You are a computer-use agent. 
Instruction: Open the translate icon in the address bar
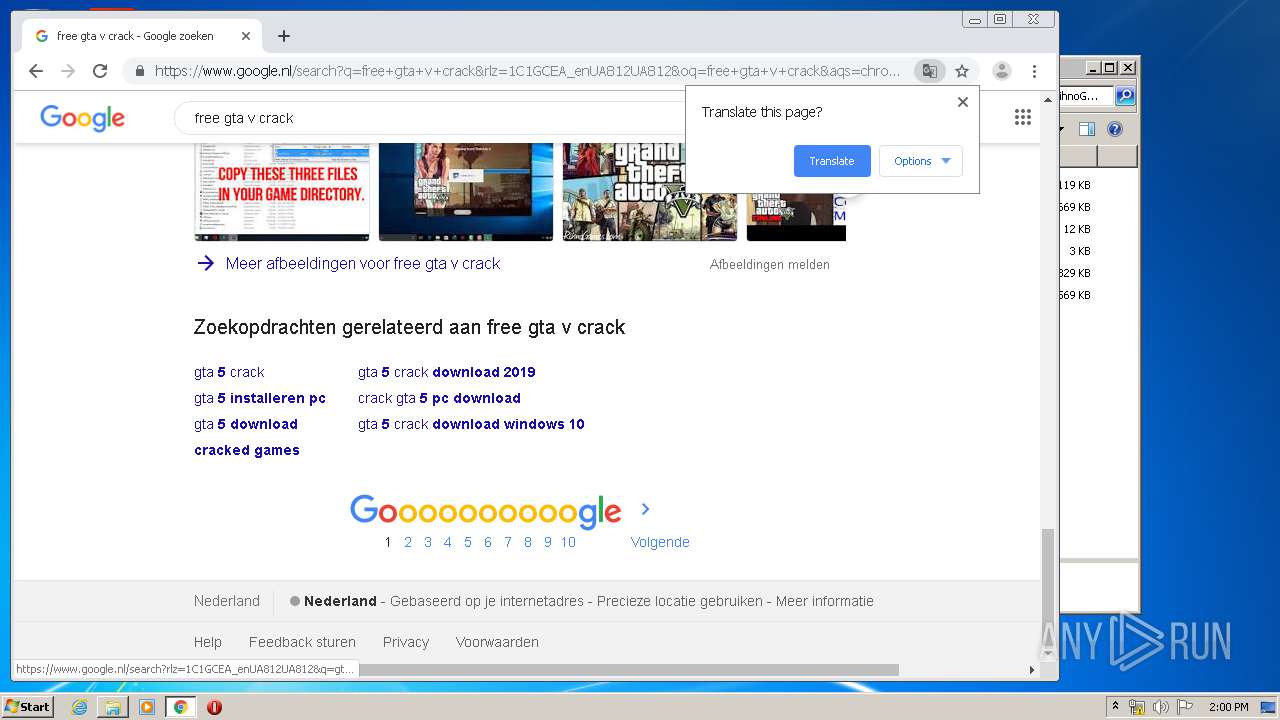(930, 71)
